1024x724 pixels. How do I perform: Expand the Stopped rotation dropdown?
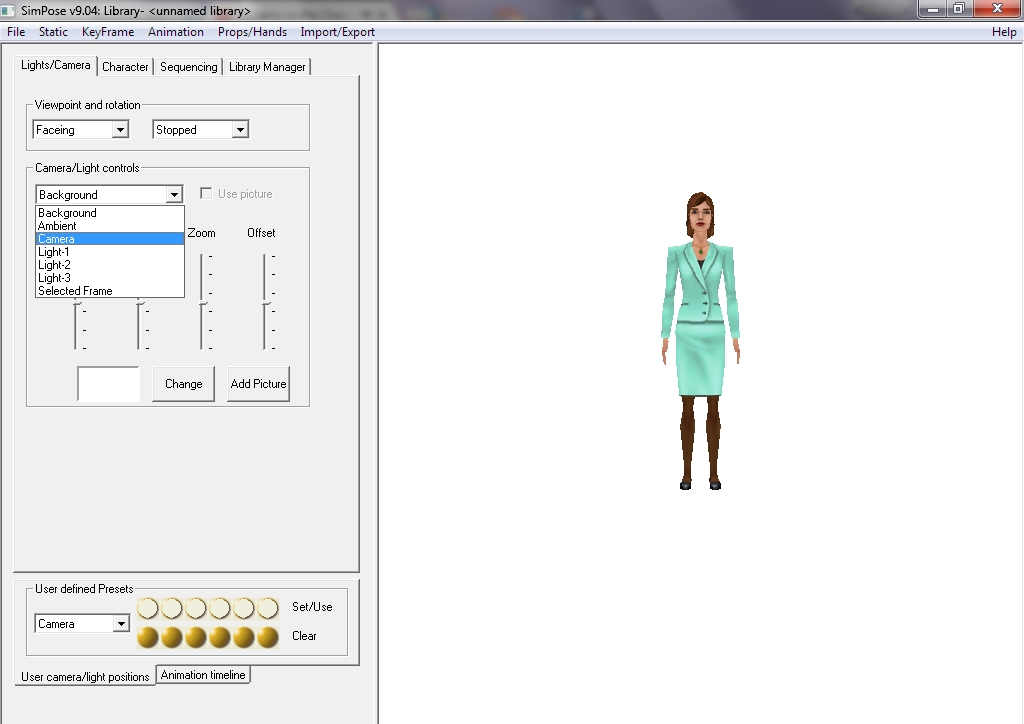[x=239, y=130]
